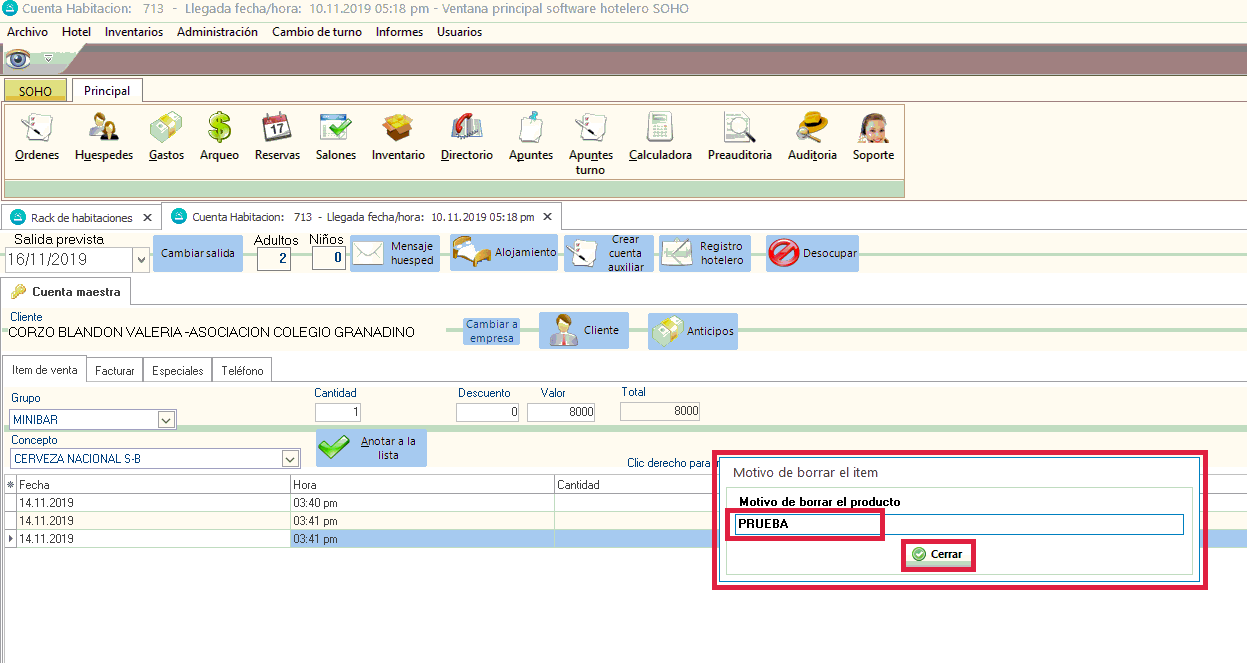Open the Informes menu
Image resolution: width=1247 pixels, height=663 pixels.
click(399, 32)
